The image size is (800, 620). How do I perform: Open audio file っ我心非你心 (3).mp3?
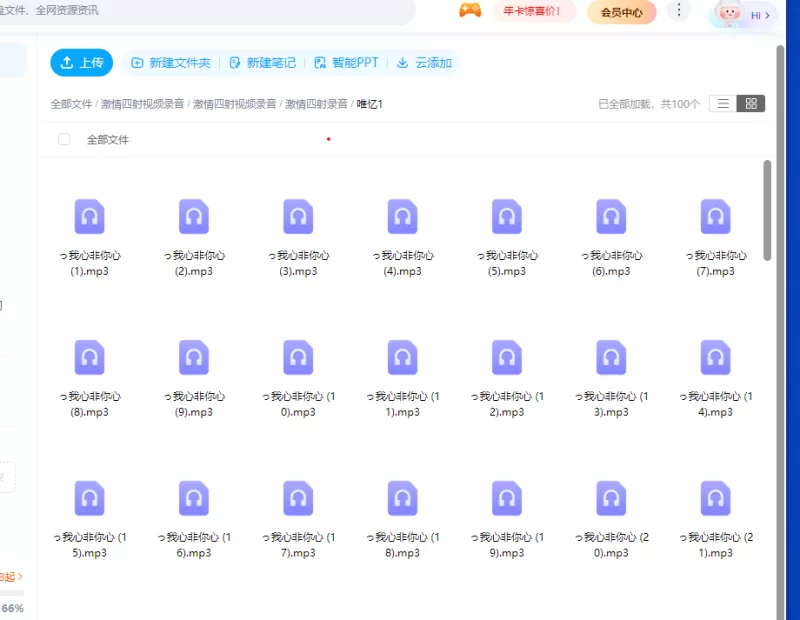click(298, 238)
